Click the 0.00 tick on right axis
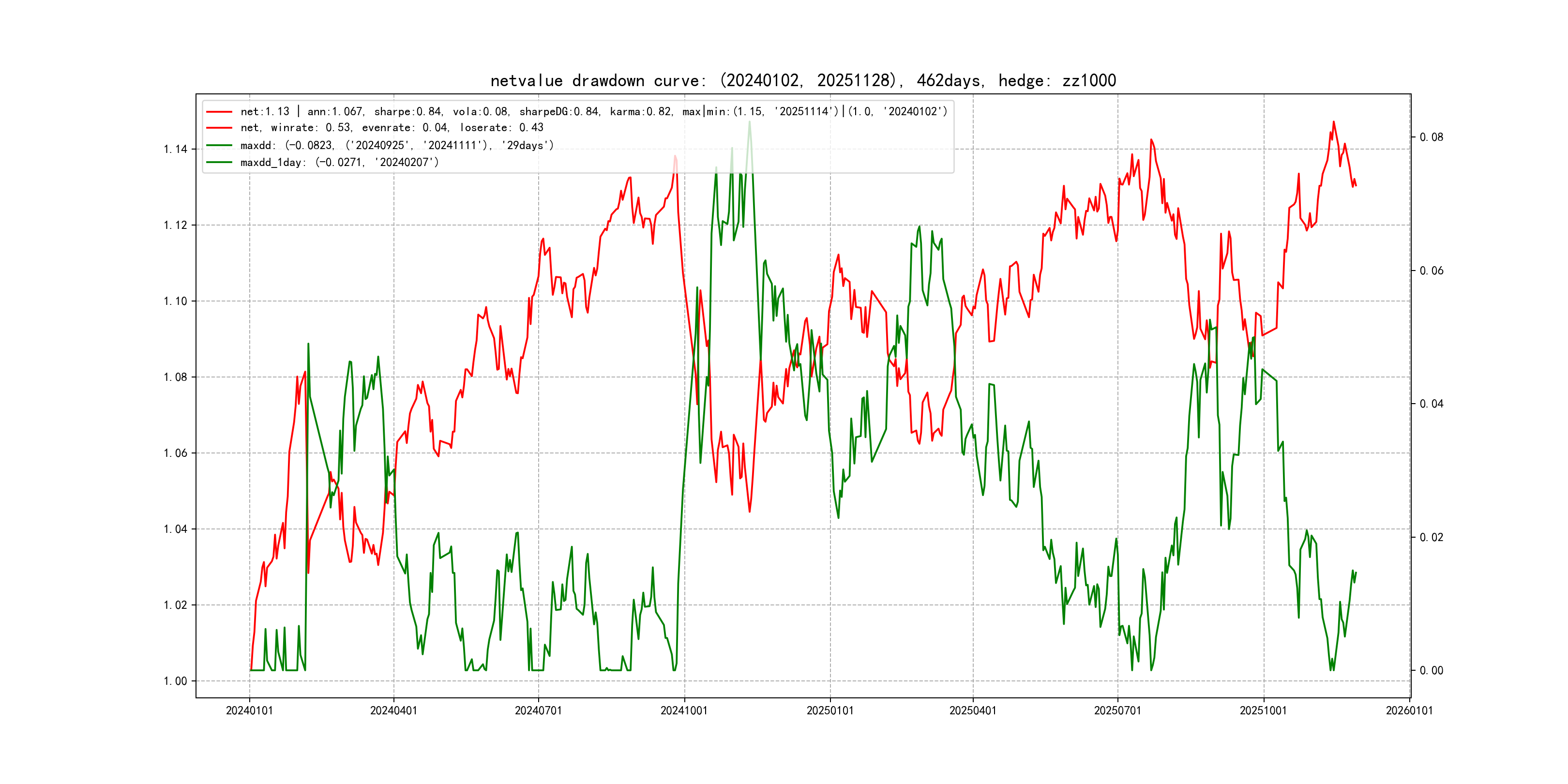1568x784 pixels. pos(1431,671)
